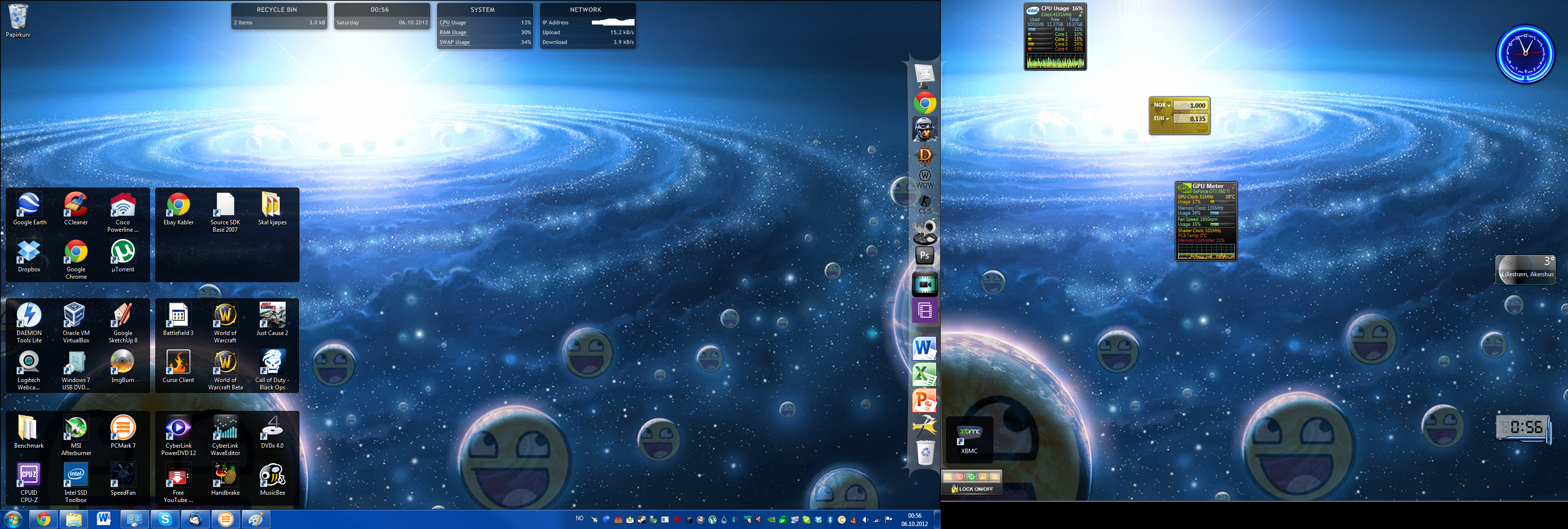
Task: Launch CCleaner from the desktop
Action: (x=76, y=210)
